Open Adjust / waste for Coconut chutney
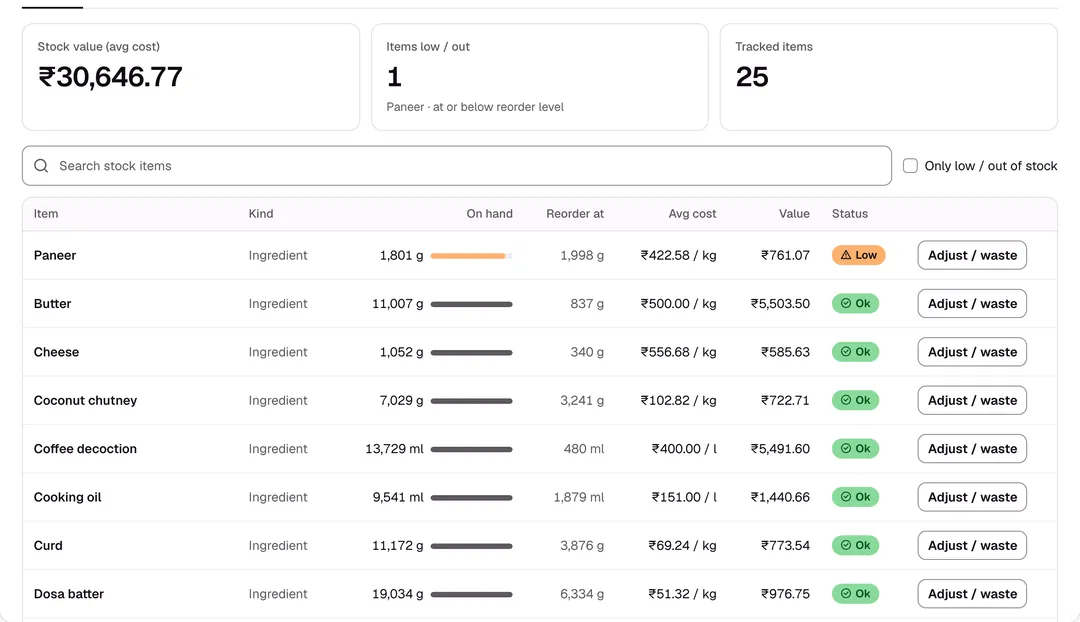Image resolution: width=1080 pixels, height=622 pixels. 972,400
